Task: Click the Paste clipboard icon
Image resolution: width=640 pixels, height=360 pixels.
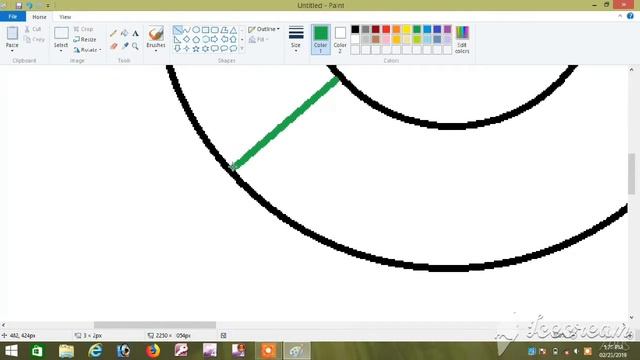Action: (12, 33)
